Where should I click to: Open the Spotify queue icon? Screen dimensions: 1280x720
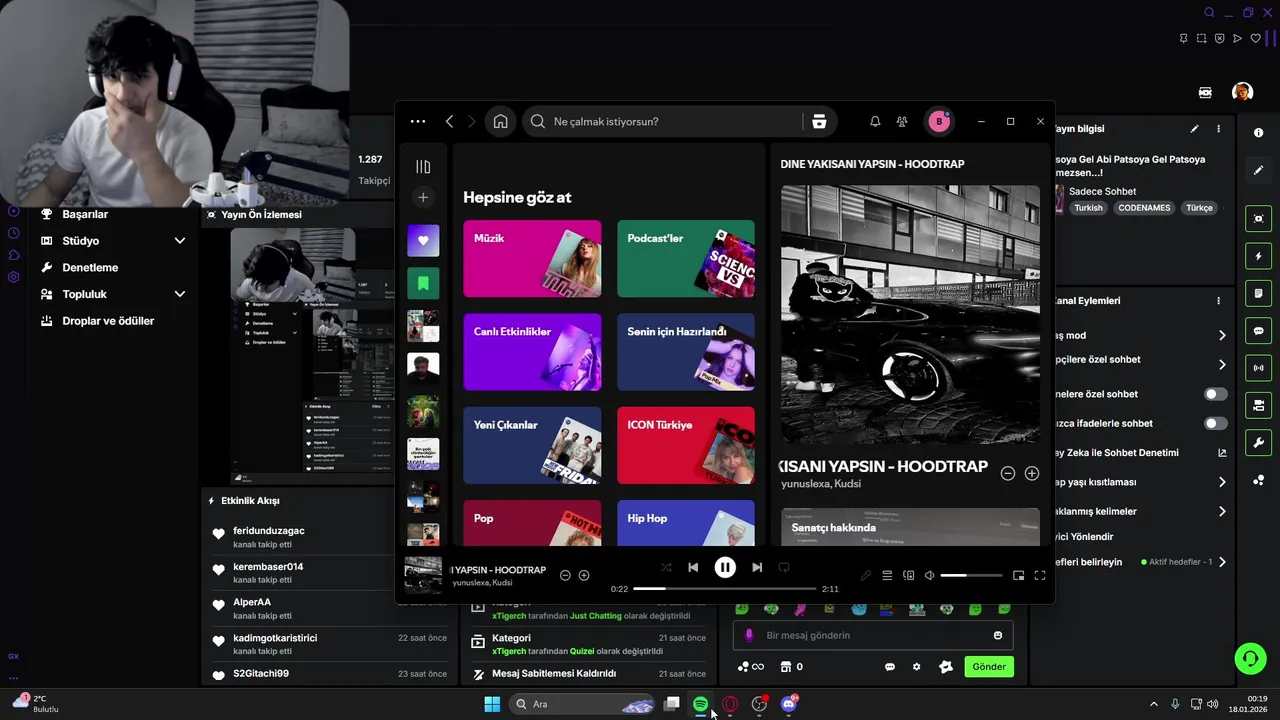(x=887, y=575)
